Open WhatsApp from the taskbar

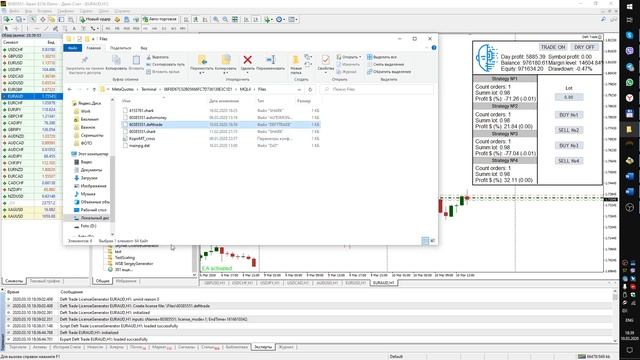click(x=629, y=82)
